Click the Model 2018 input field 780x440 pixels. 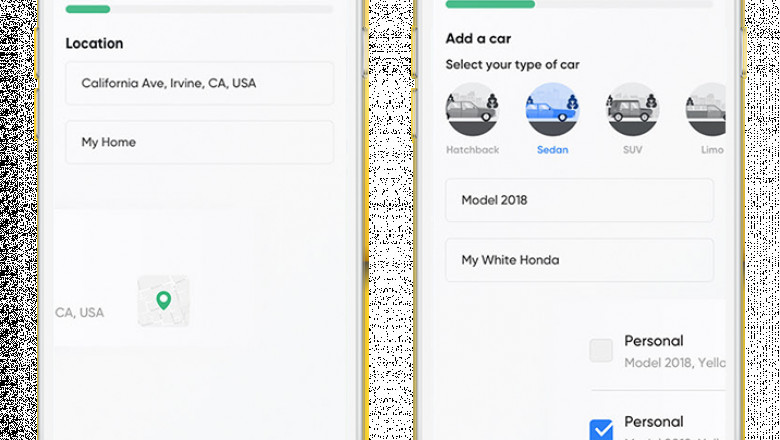tap(579, 200)
